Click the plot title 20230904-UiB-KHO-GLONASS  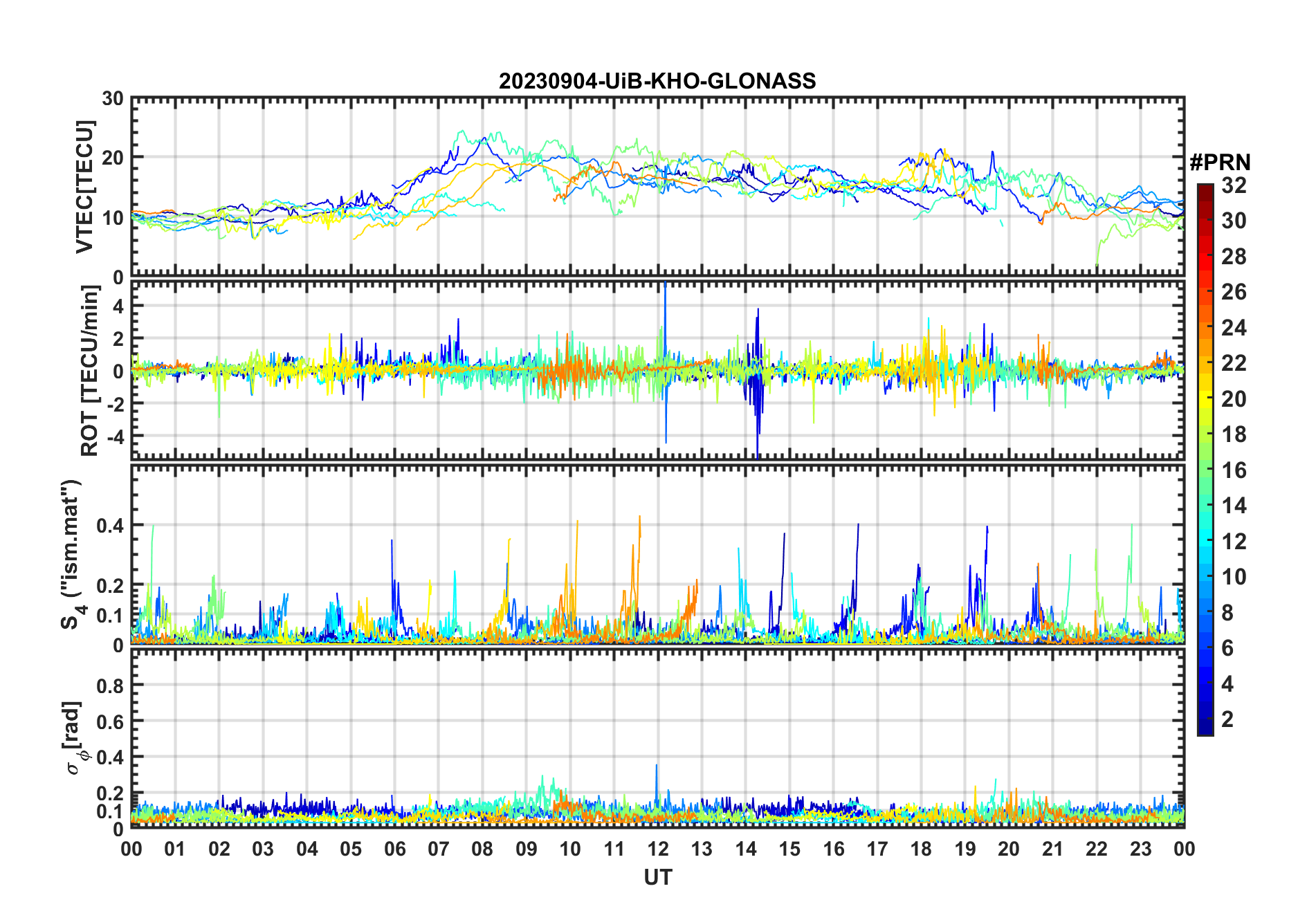click(657, 82)
